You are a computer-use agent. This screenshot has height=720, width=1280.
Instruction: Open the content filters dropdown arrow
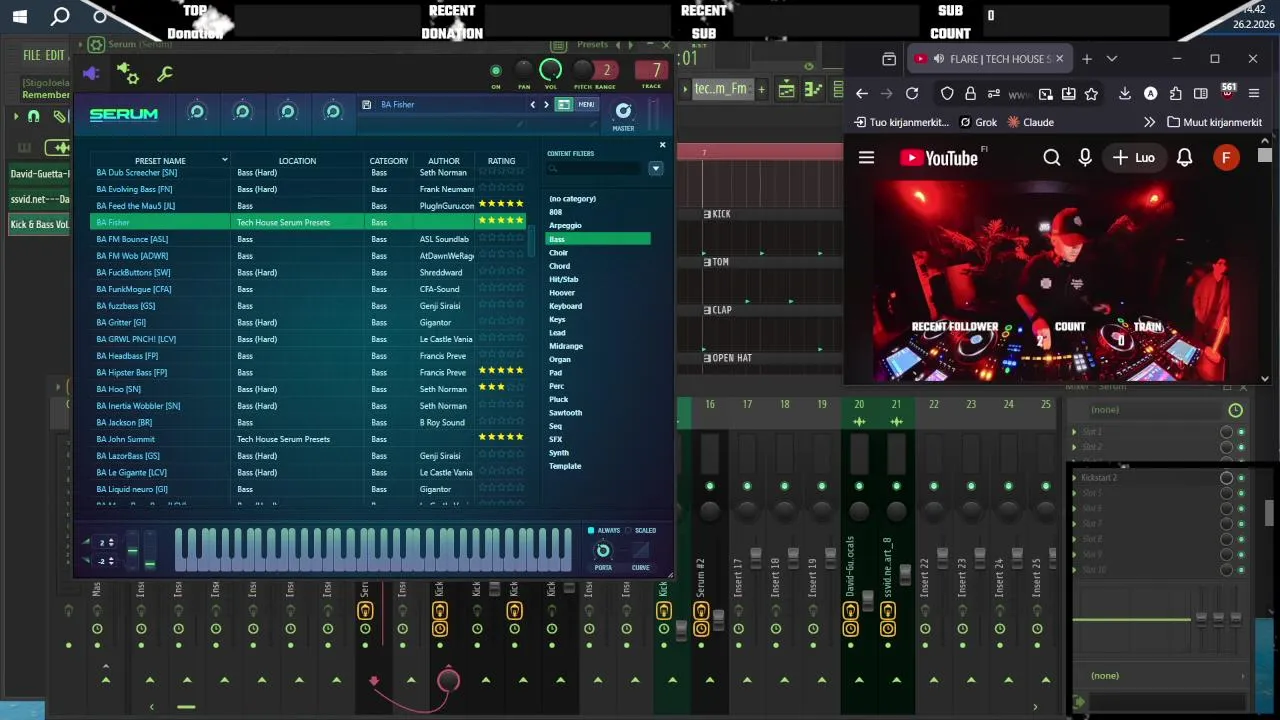pos(656,169)
